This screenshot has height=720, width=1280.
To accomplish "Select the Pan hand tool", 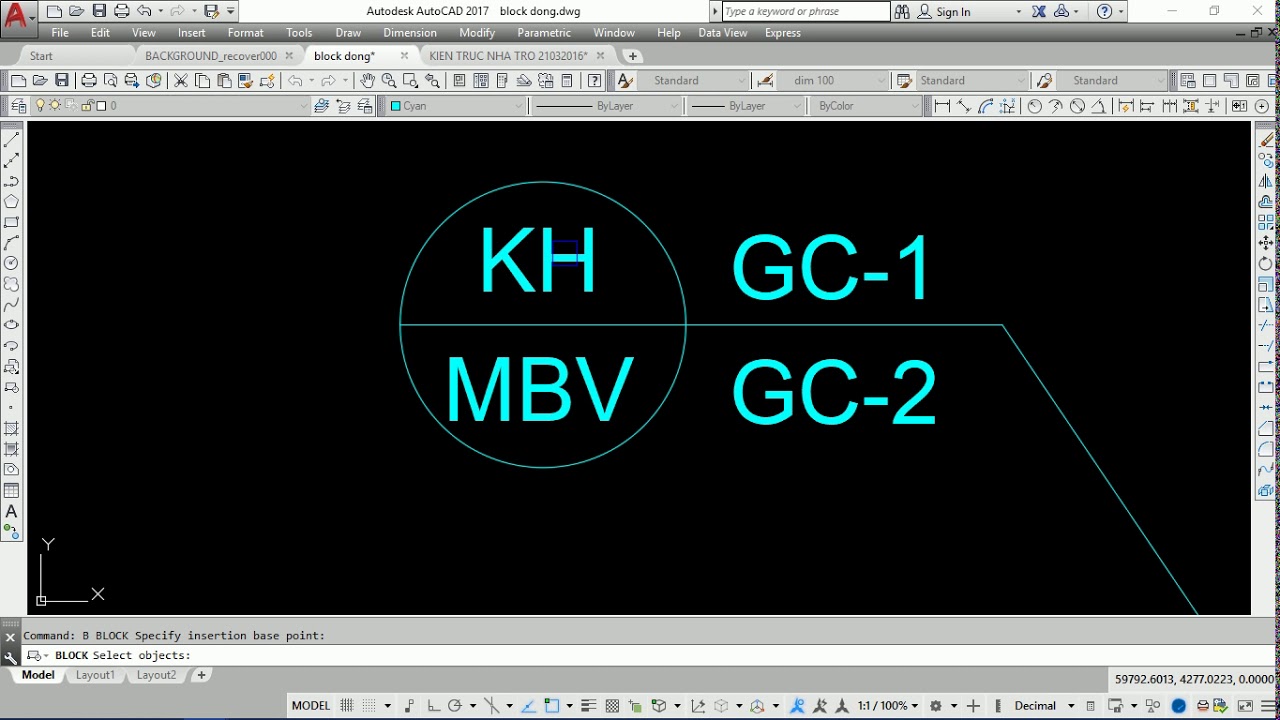I will tap(368, 80).
